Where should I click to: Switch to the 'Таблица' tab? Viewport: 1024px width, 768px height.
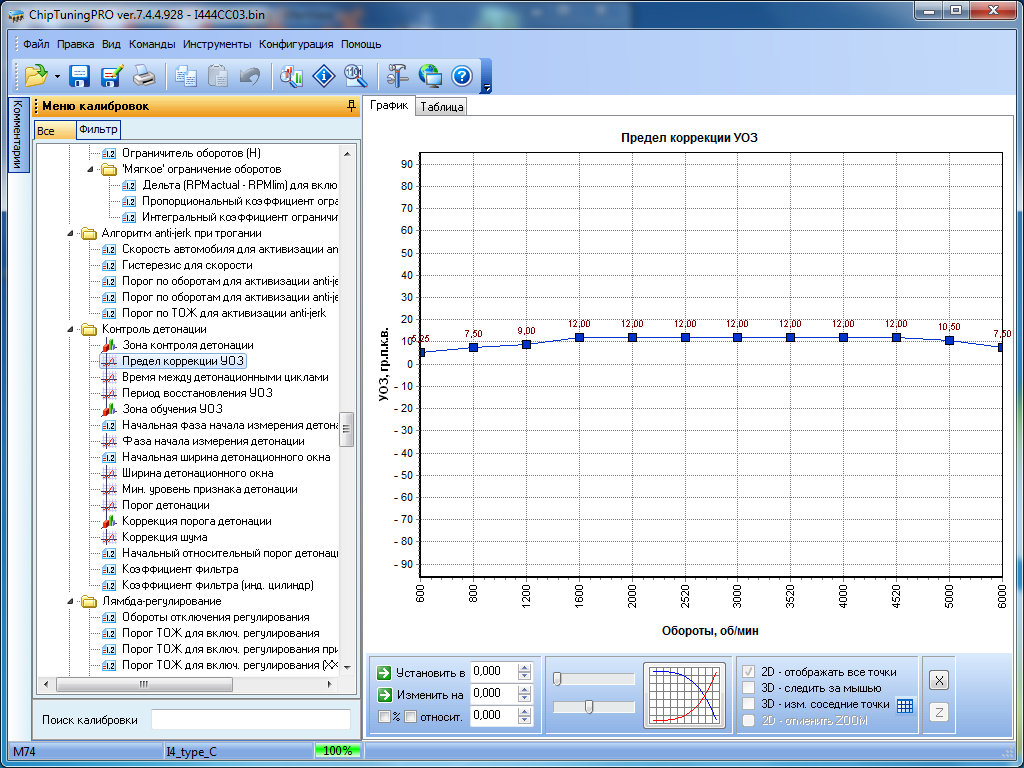[442, 107]
